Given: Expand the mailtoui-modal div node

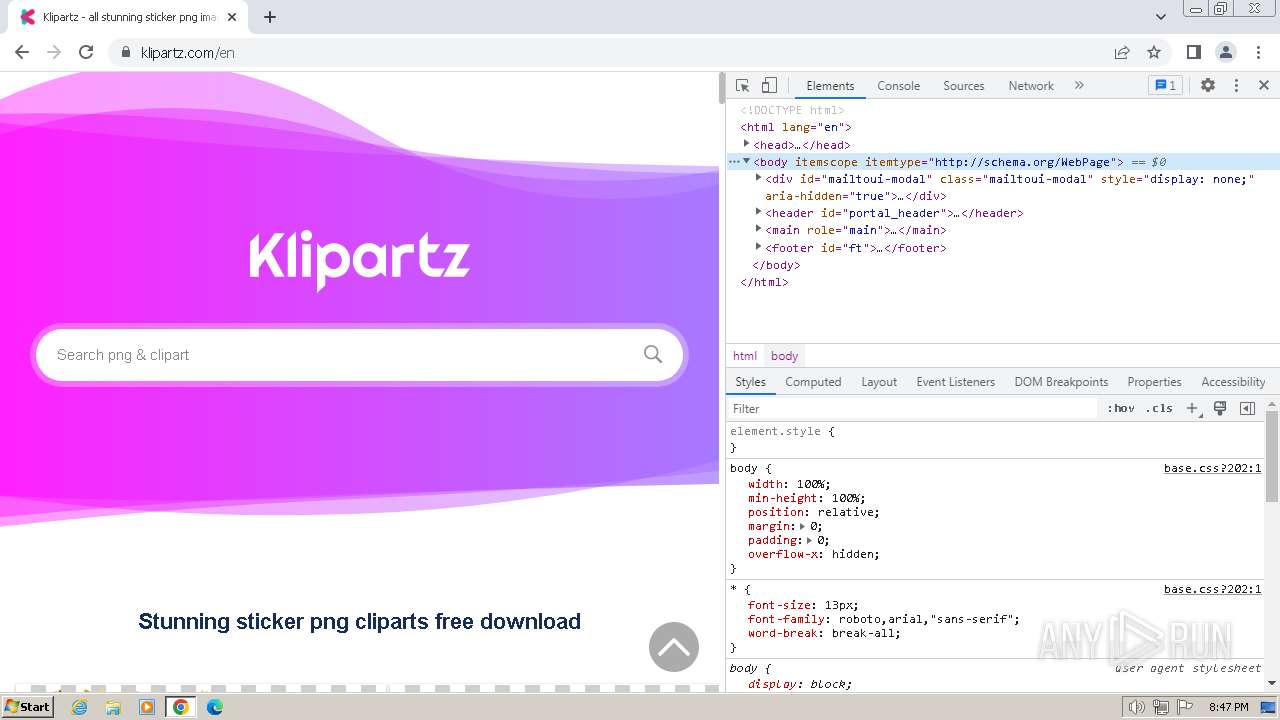Looking at the screenshot, I should [758, 178].
